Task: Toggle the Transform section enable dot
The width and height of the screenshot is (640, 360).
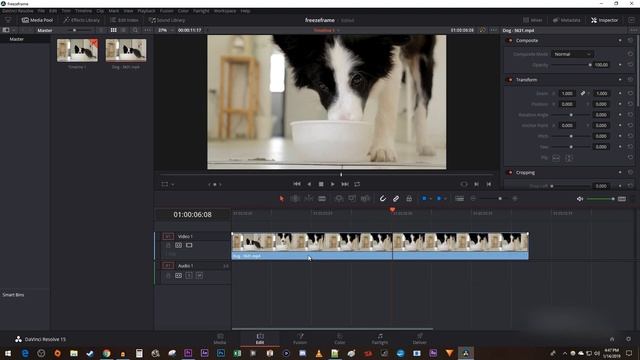Action: tap(510, 80)
